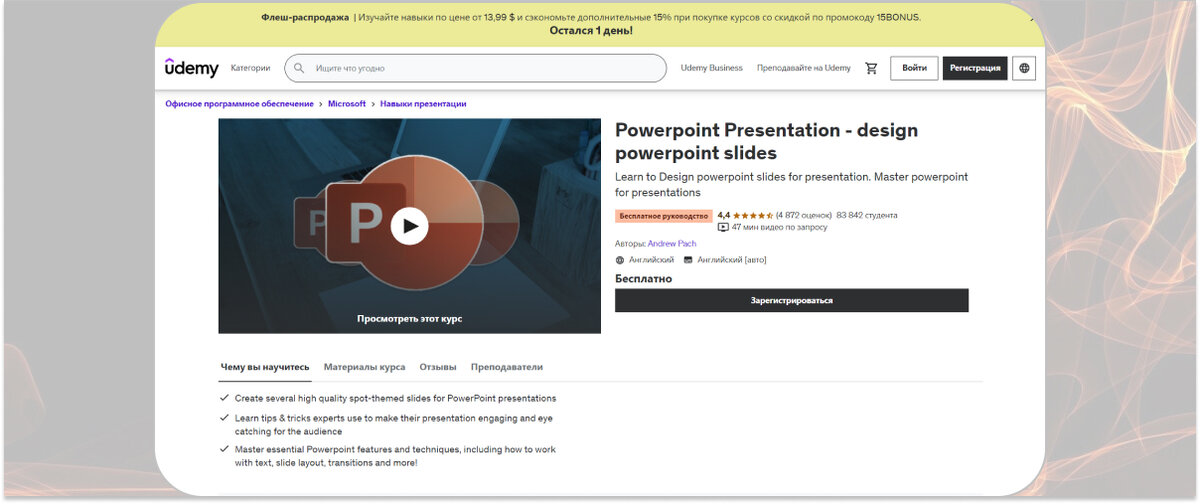
Task: Click the search magnifier icon
Action: (x=299, y=68)
